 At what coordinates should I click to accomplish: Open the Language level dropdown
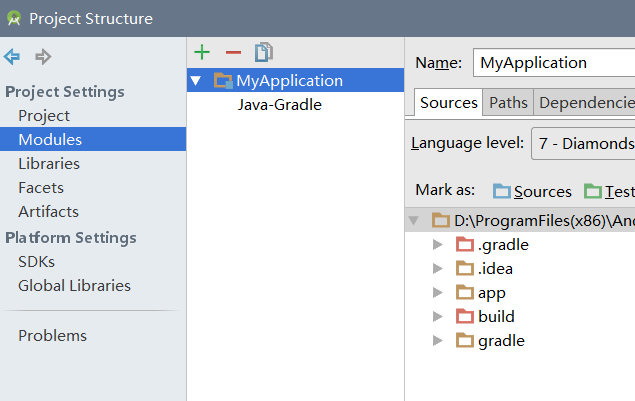point(583,143)
